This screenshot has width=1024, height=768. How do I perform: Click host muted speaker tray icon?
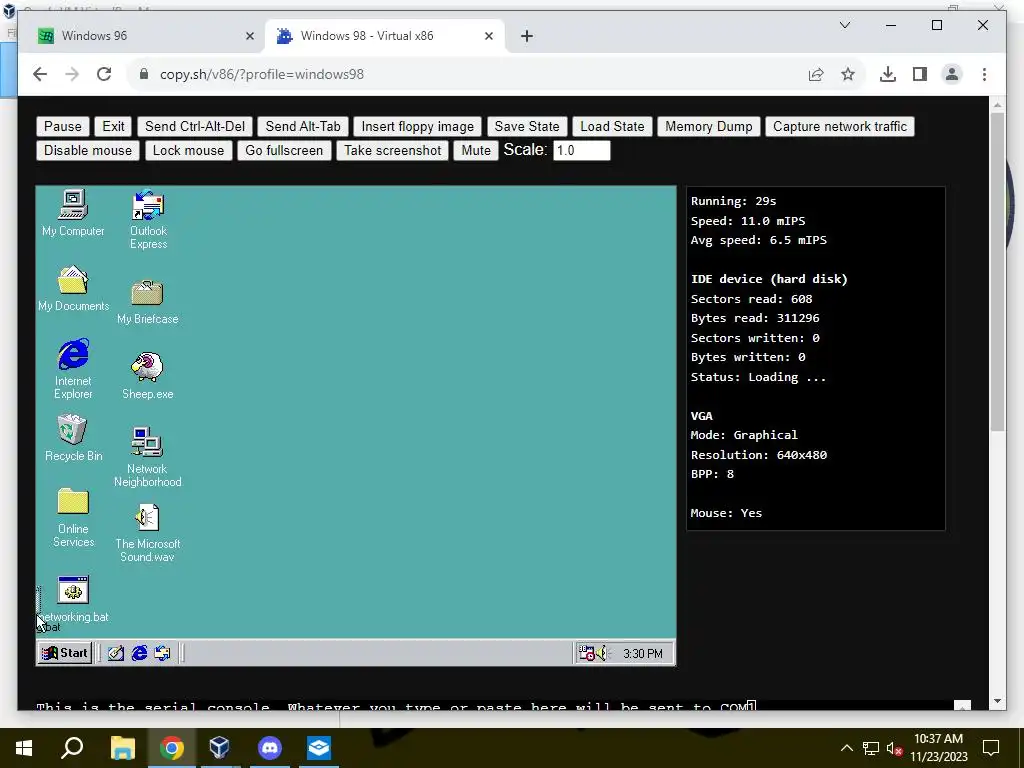pyautogui.click(x=895, y=748)
